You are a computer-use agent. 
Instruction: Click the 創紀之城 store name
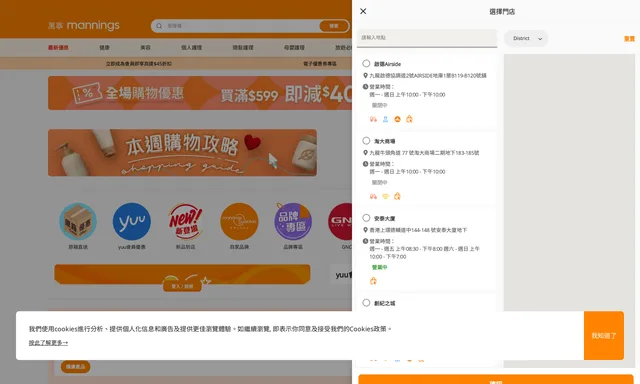coord(384,303)
